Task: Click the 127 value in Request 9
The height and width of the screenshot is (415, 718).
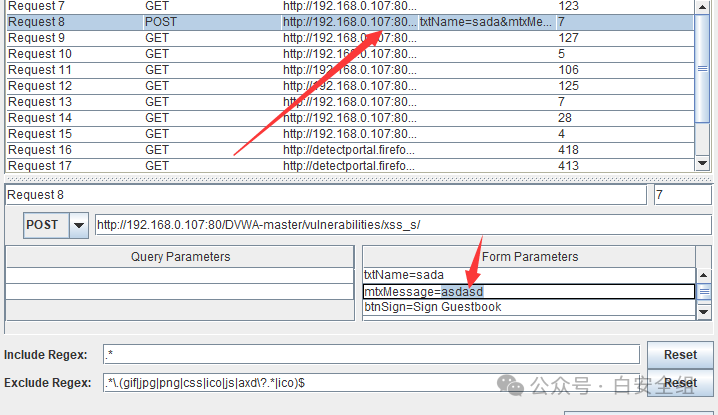Action: pos(568,38)
